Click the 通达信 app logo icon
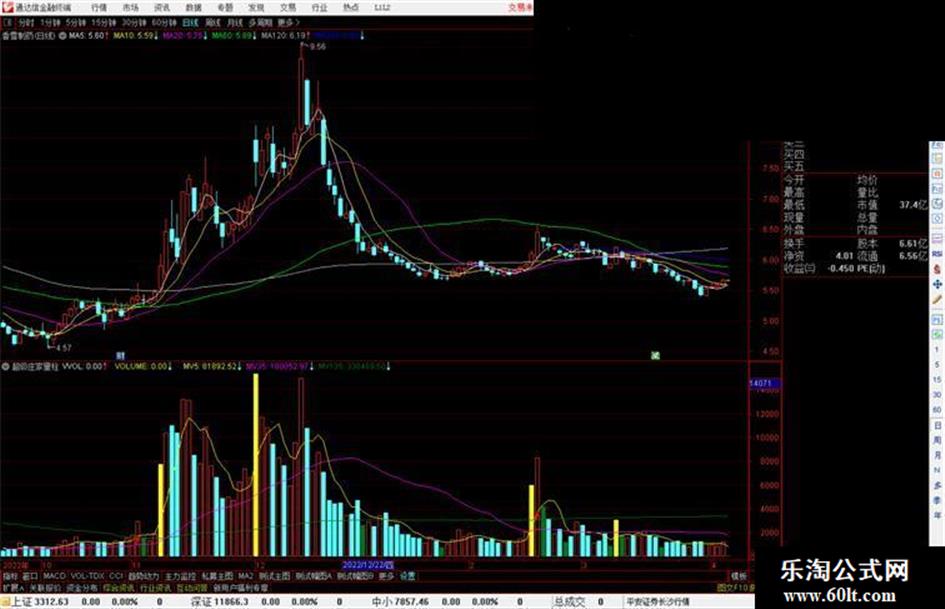Image resolution: width=945 pixels, height=609 pixels. point(7,8)
